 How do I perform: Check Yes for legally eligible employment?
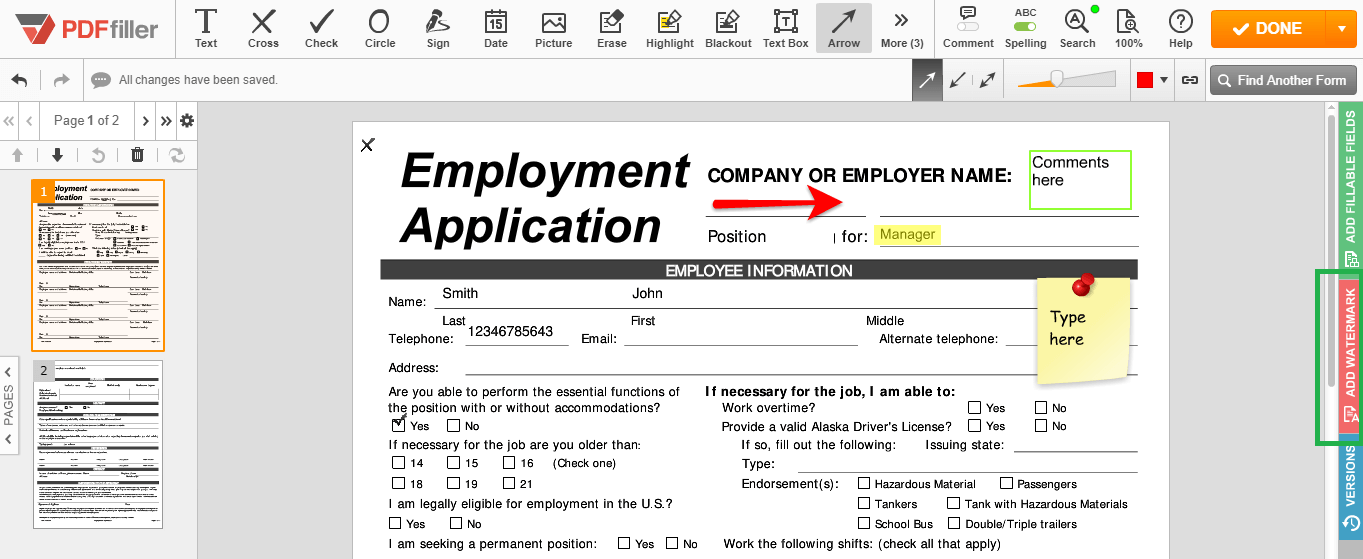pos(397,523)
